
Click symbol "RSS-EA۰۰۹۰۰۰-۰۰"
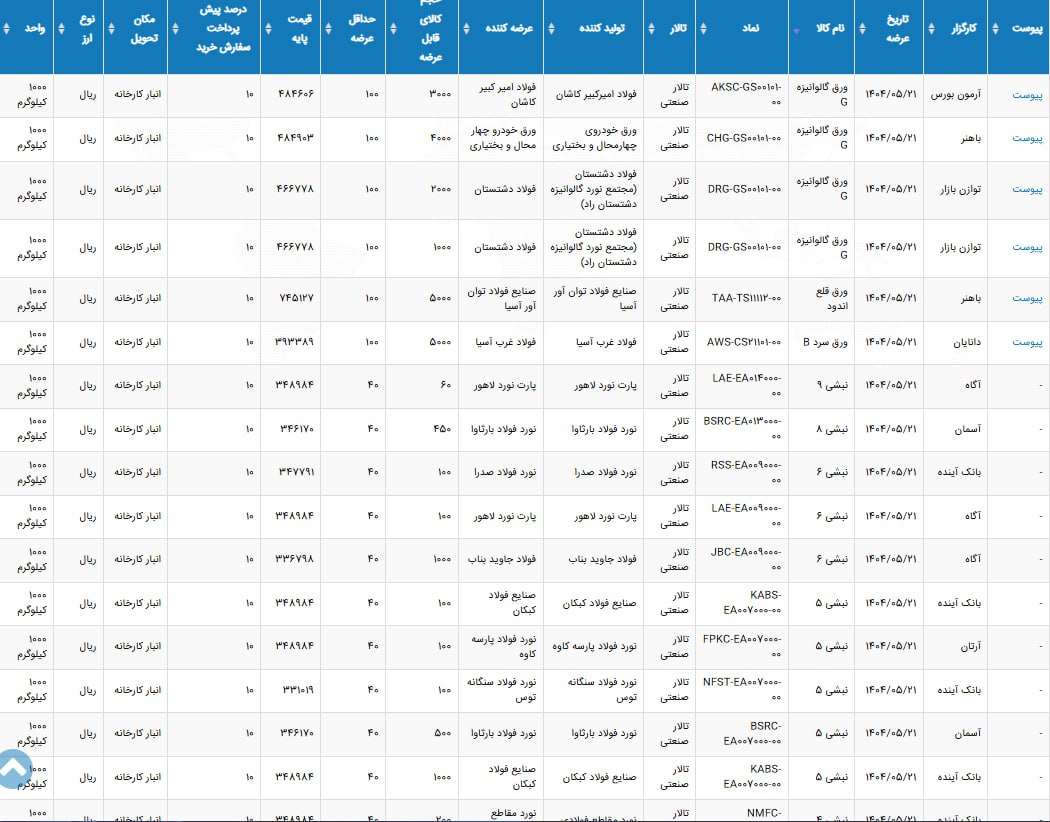[x=746, y=472]
